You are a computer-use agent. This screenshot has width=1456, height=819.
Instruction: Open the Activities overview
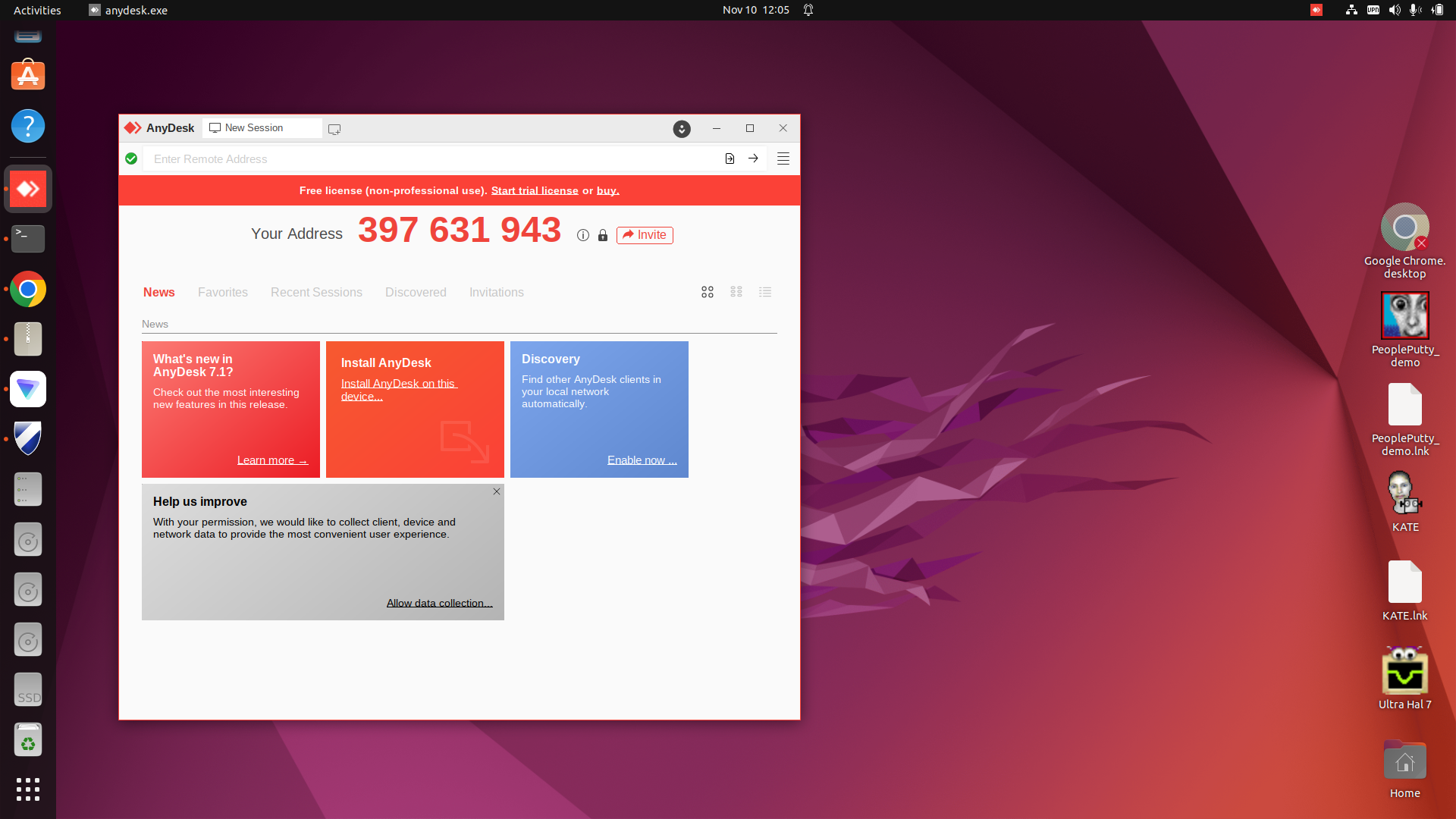(x=37, y=10)
